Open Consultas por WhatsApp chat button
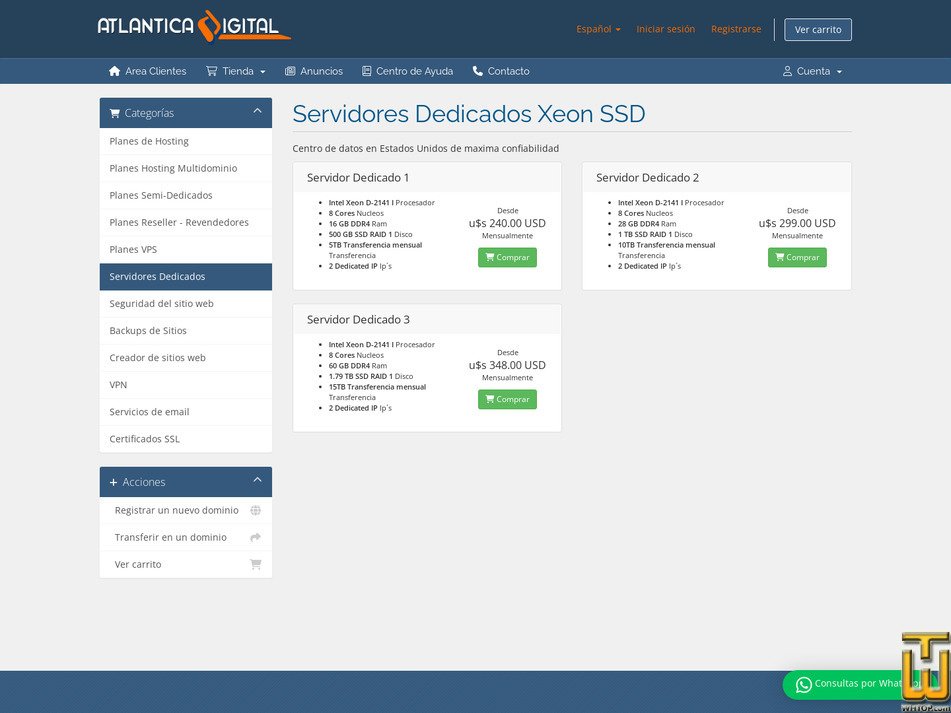Viewport: 951px width, 713px height. (x=861, y=685)
